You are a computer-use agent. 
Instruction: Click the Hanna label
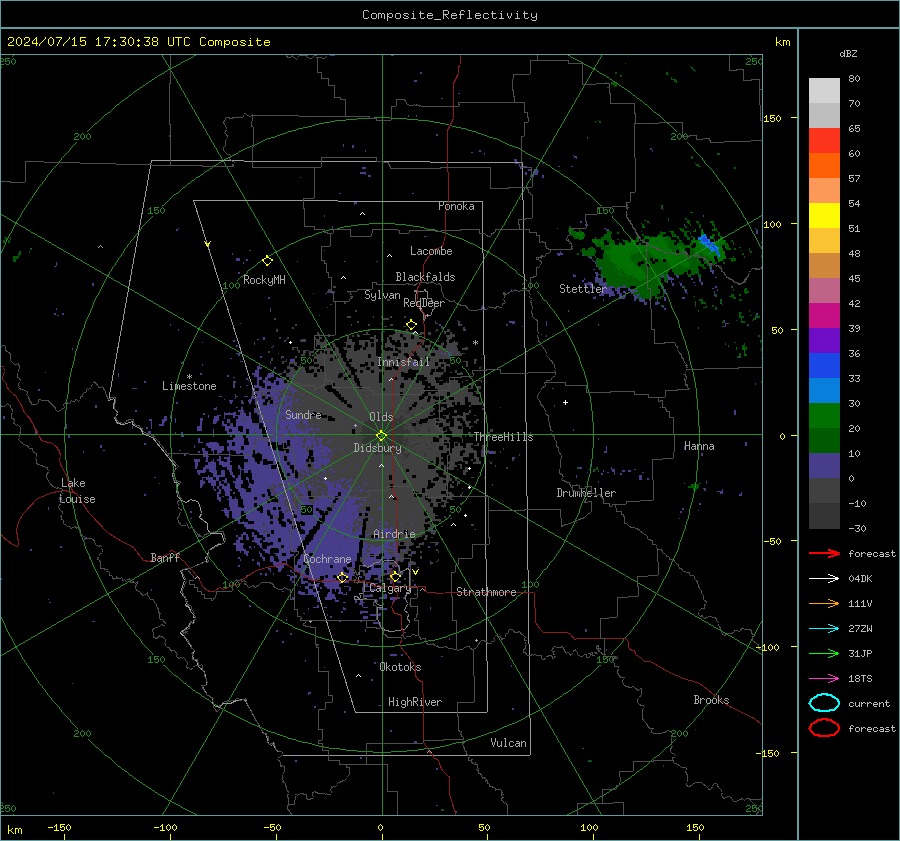(x=699, y=446)
